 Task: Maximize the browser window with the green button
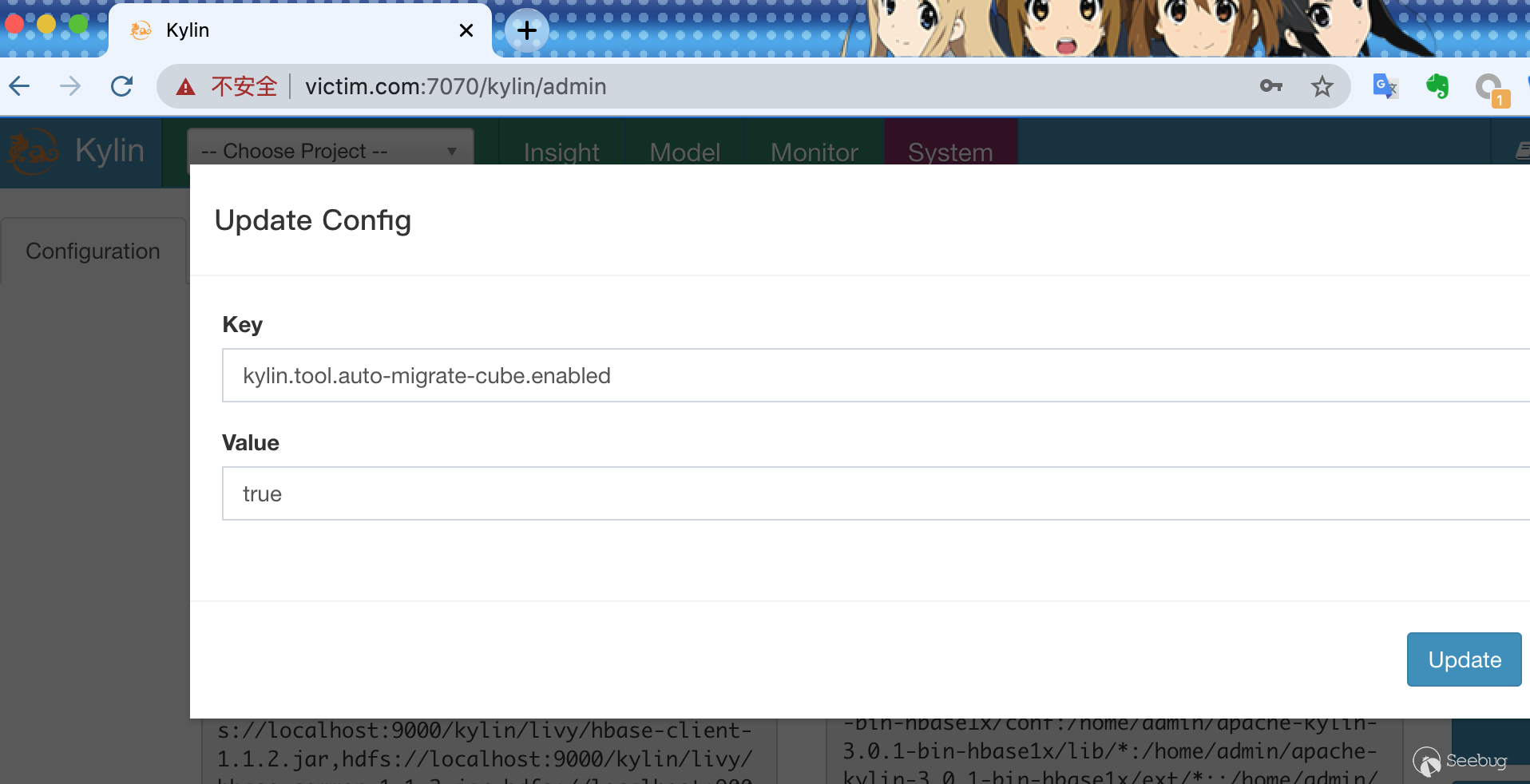pos(78,25)
